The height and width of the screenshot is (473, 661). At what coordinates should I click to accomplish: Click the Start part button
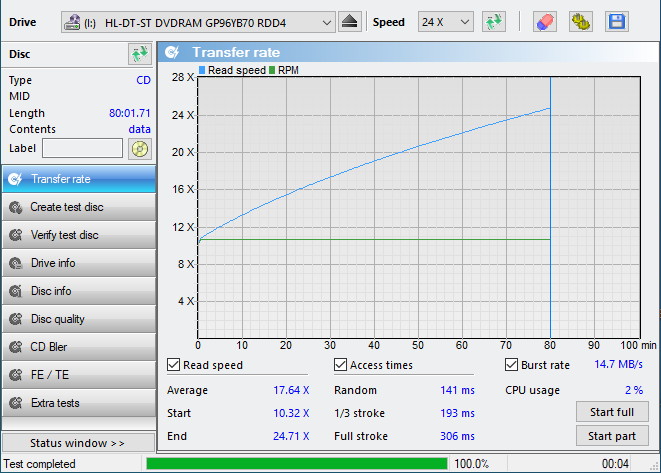(x=612, y=436)
